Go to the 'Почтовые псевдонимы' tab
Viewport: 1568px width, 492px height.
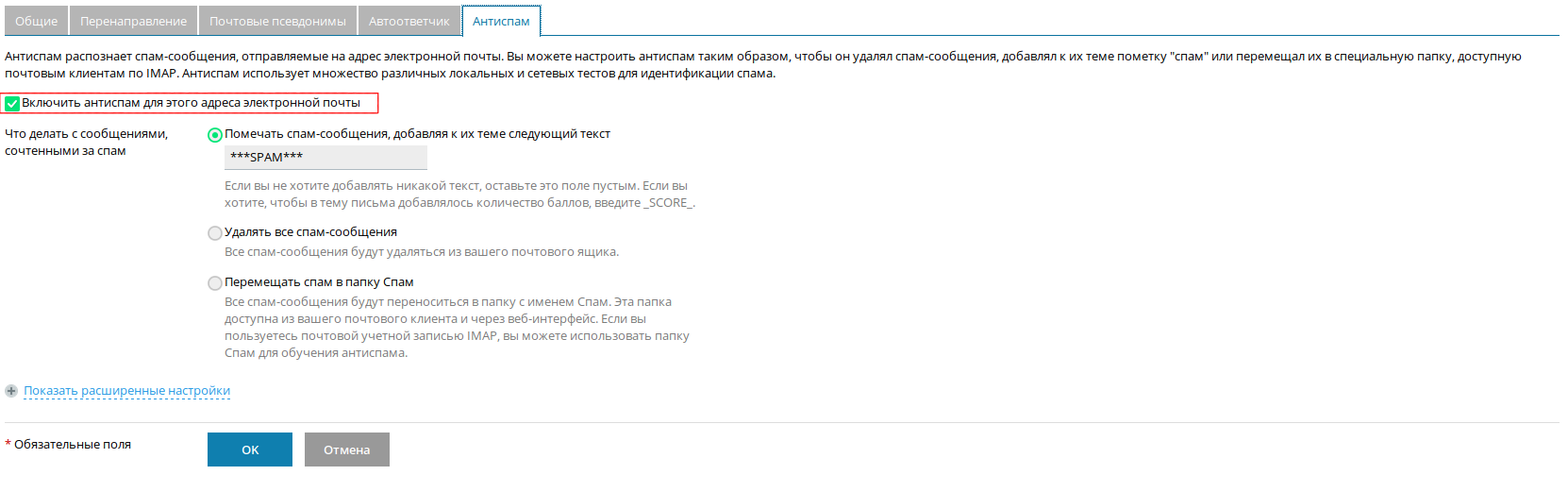(277, 21)
